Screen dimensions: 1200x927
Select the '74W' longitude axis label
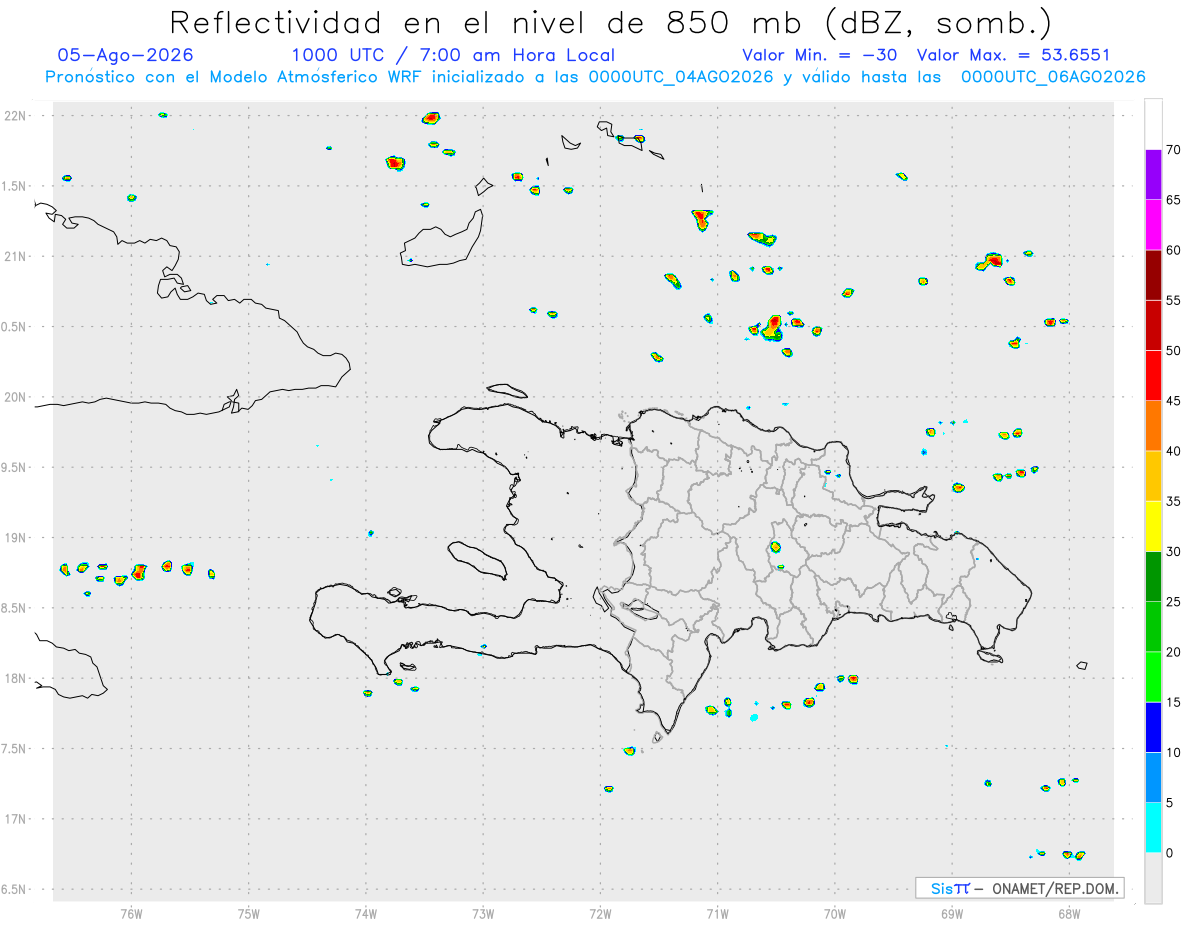[x=366, y=914]
